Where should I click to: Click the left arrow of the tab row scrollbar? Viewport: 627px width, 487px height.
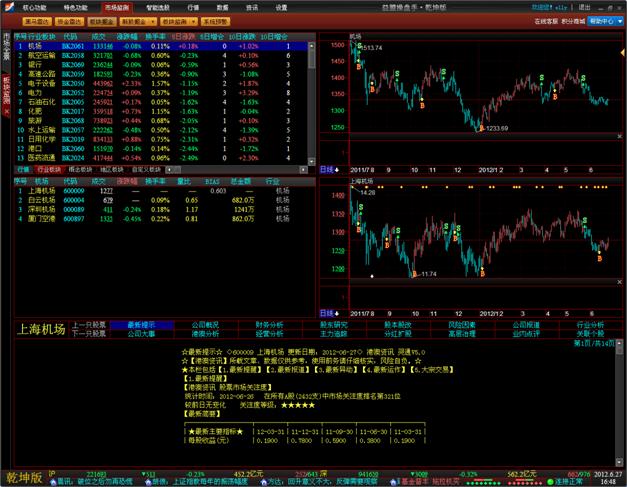coord(169,170)
